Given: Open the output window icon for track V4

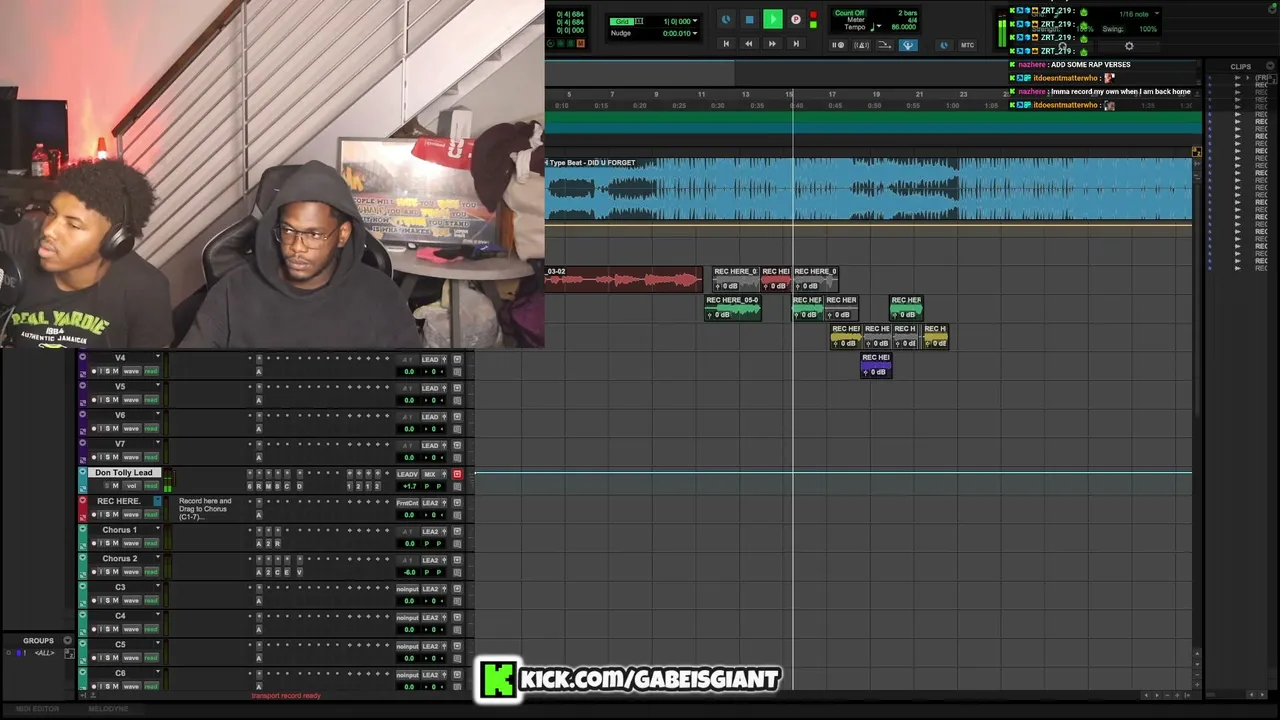Looking at the screenshot, I should click(x=457, y=359).
